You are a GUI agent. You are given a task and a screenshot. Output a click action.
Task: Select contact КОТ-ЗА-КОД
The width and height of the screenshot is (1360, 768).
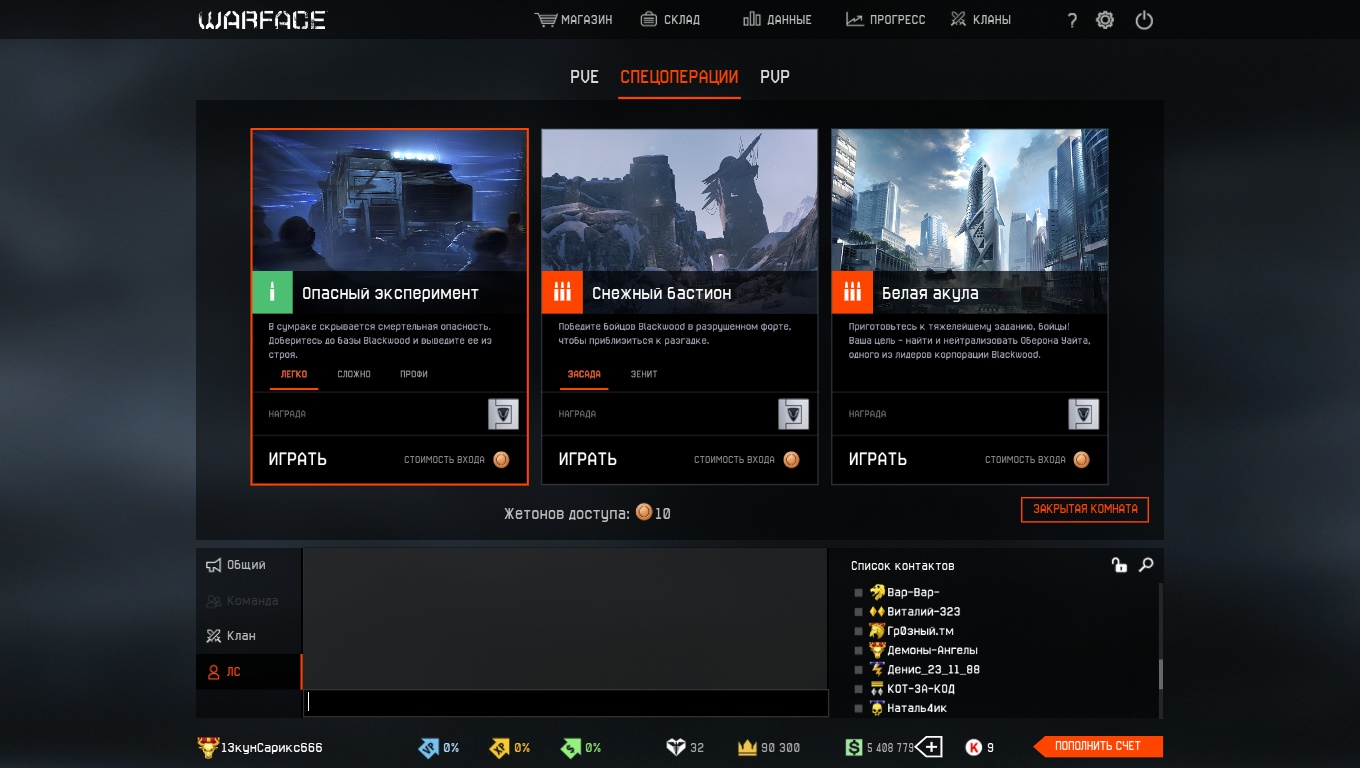[x=921, y=689]
